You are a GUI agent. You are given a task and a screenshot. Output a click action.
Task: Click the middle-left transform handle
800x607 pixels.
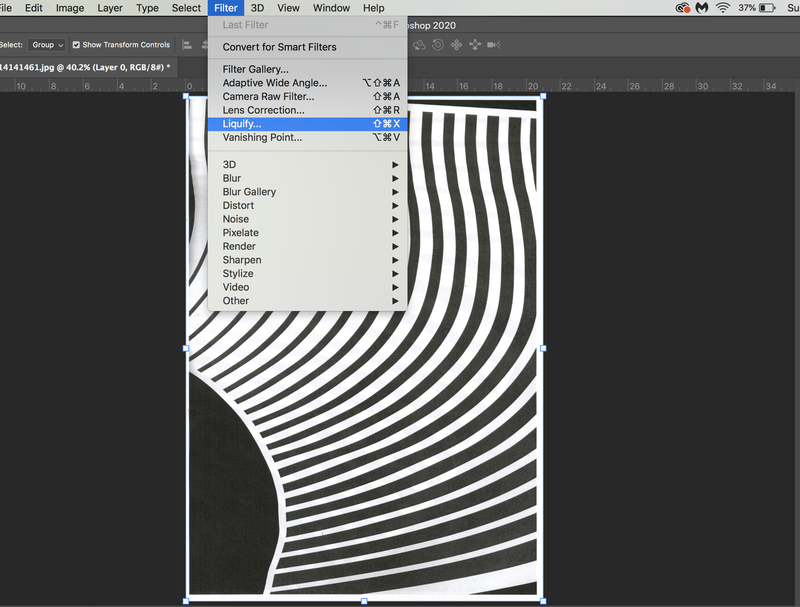pos(186,348)
